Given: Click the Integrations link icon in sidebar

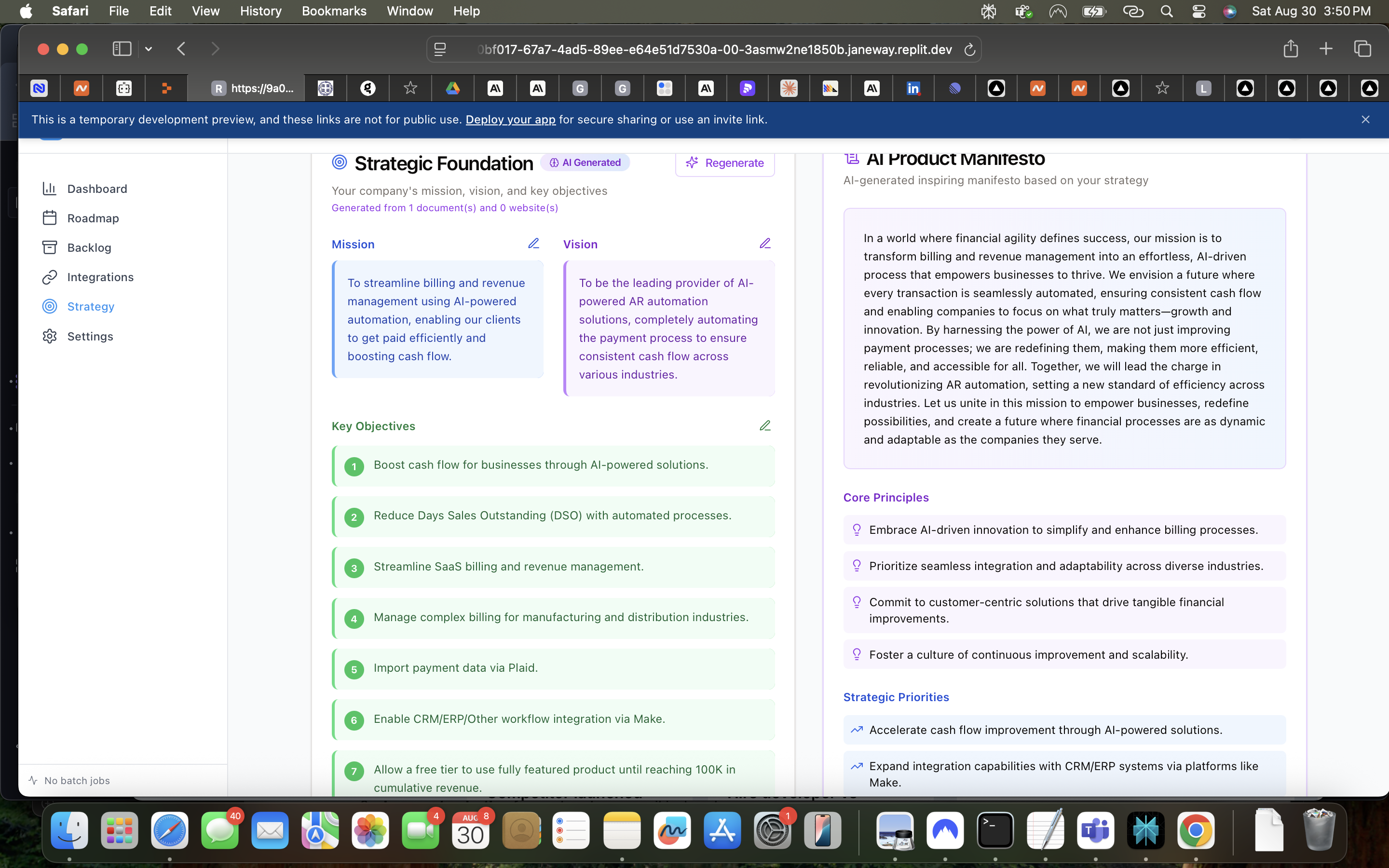Looking at the screenshot, I should coord(51,277).
